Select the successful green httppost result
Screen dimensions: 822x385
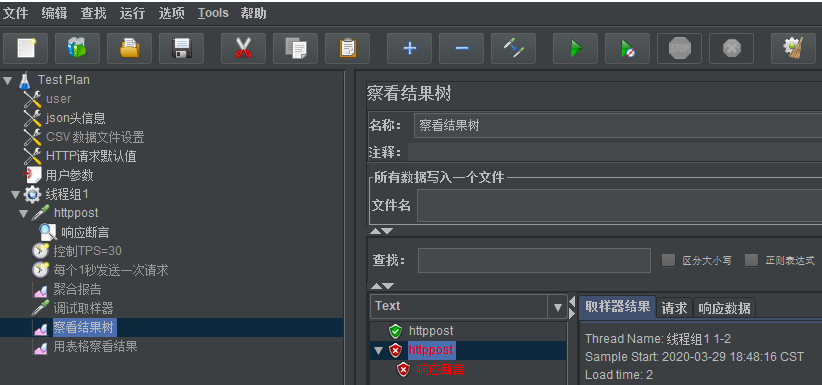tap(431, 331)
